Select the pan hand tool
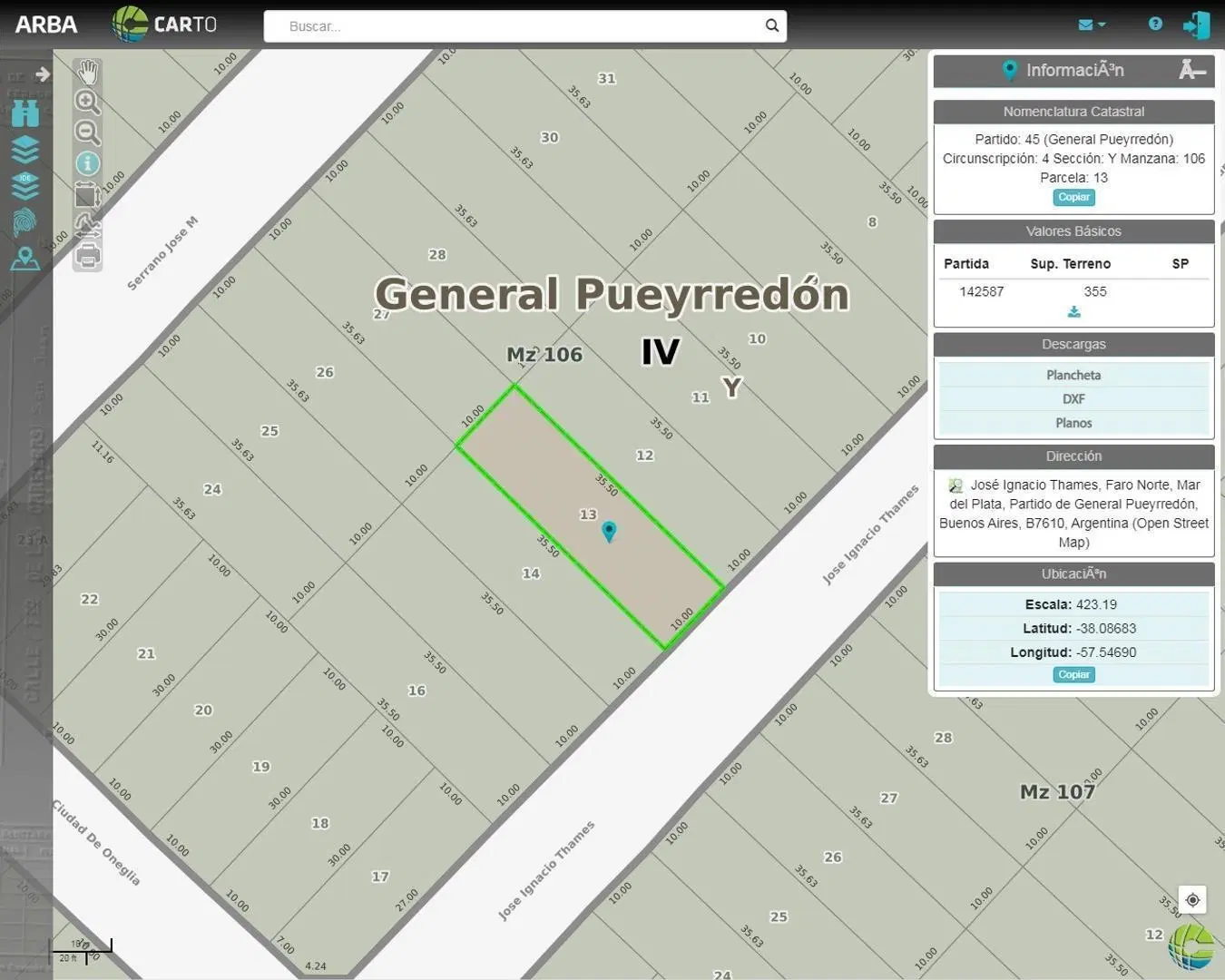This screenshot has height=980, width=1225. [x=87, y=72]
